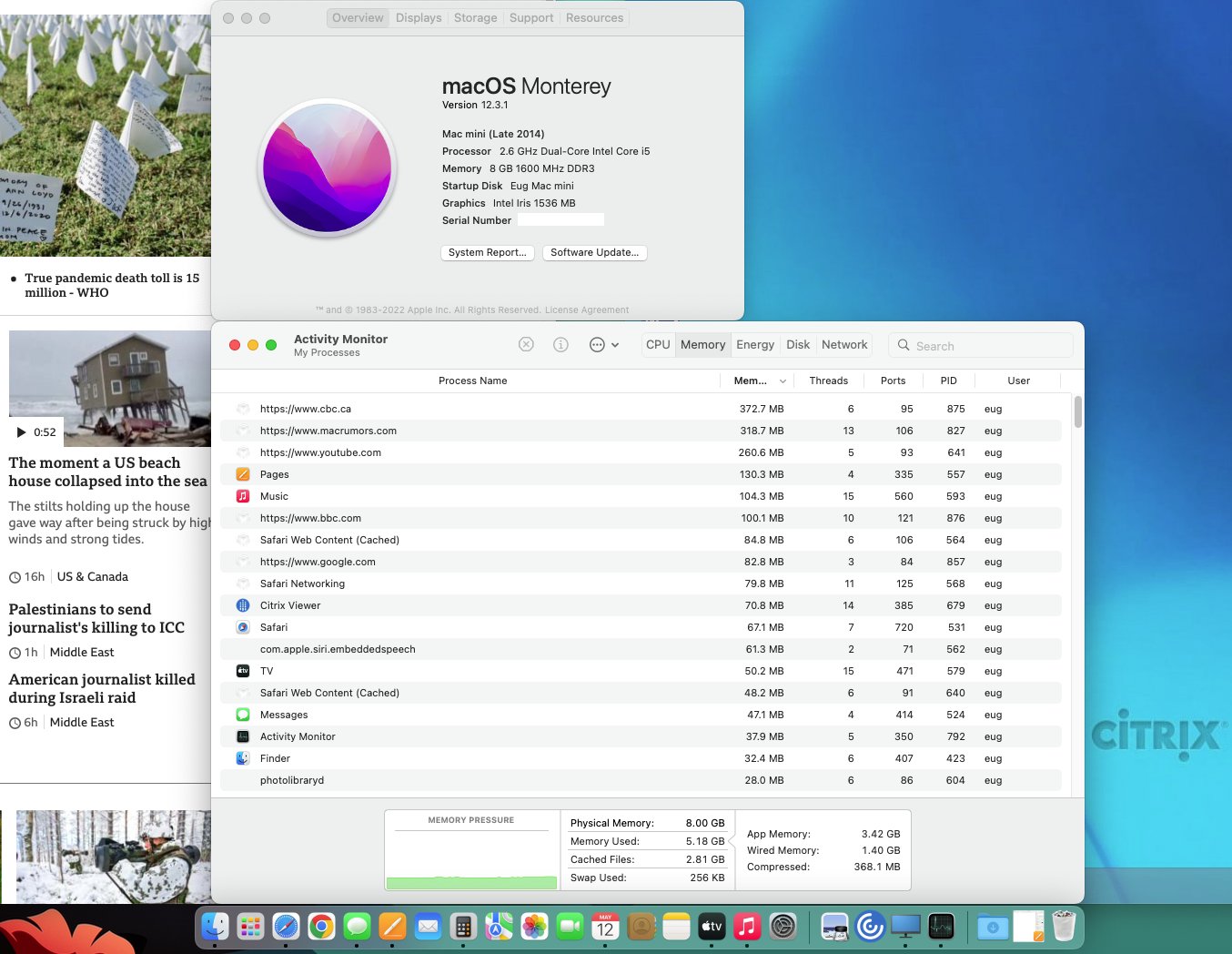Switch to the CPU tab
The height and width of the screenshot is (954, 1232).
pyautogui.click(x=658, y=345)
